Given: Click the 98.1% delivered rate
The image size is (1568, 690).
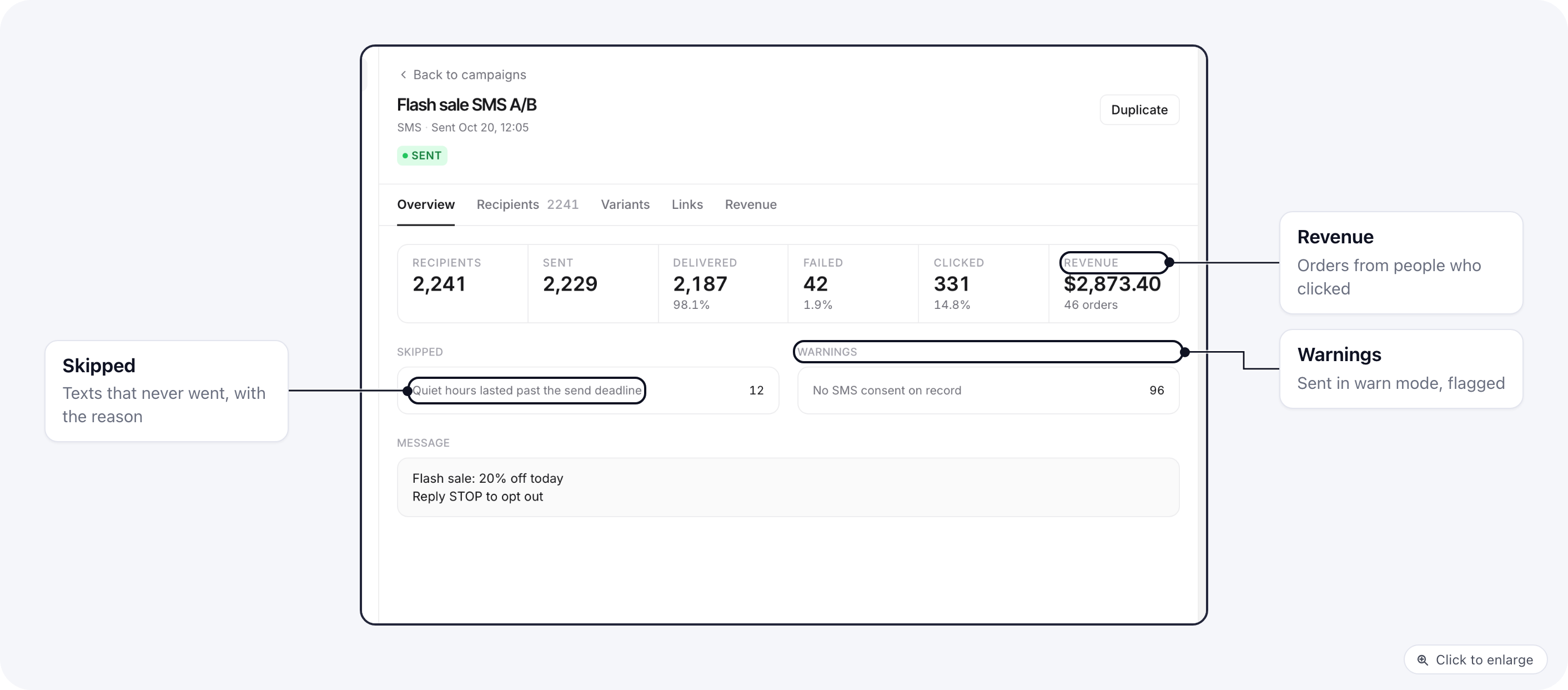Looking at the screenshot, I should [691, 304].
